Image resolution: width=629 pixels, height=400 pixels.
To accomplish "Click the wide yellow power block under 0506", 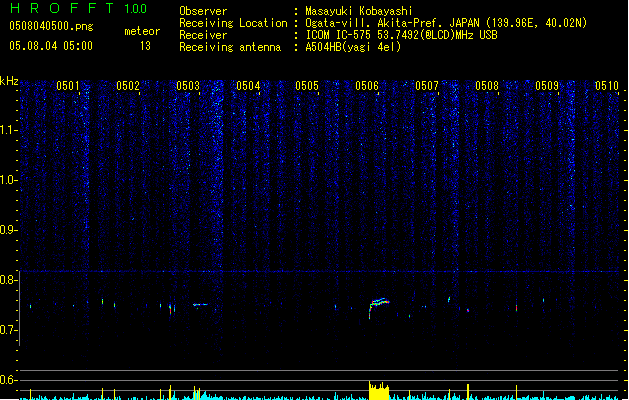I will click(379, 391).
